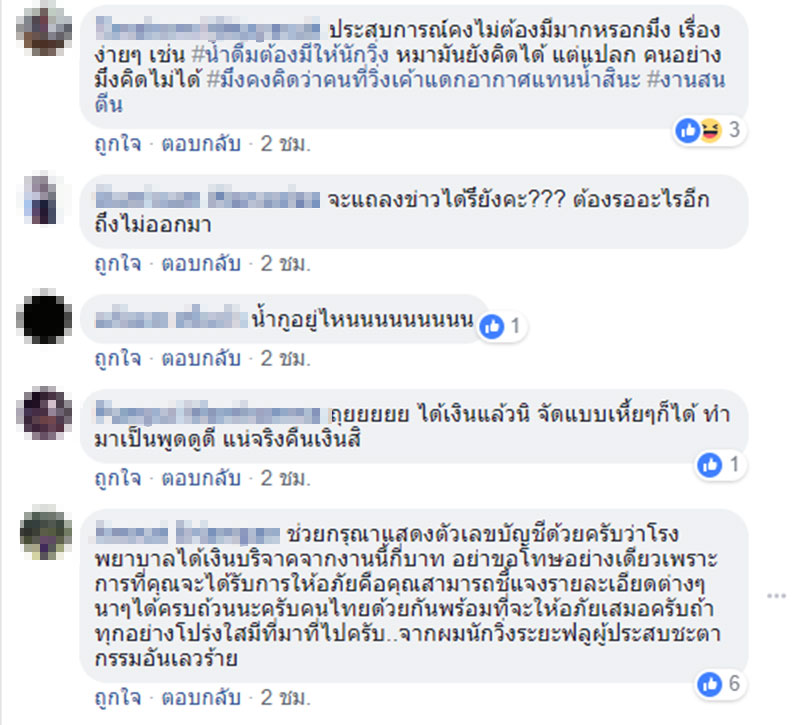Open the blurred name of the second commenter
This screenshot has height=725, width=800.
[x=208, y=199]
